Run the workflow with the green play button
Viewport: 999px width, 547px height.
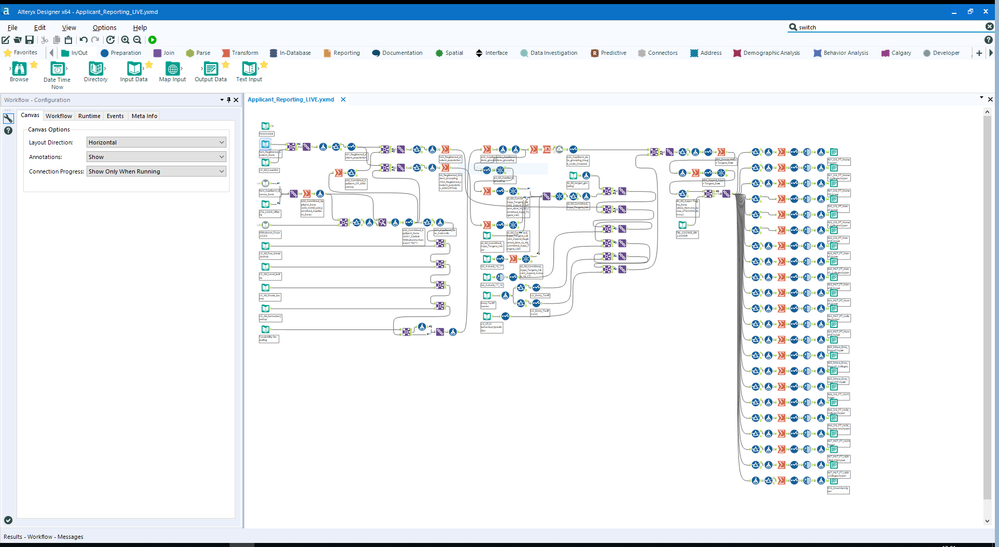153,40
